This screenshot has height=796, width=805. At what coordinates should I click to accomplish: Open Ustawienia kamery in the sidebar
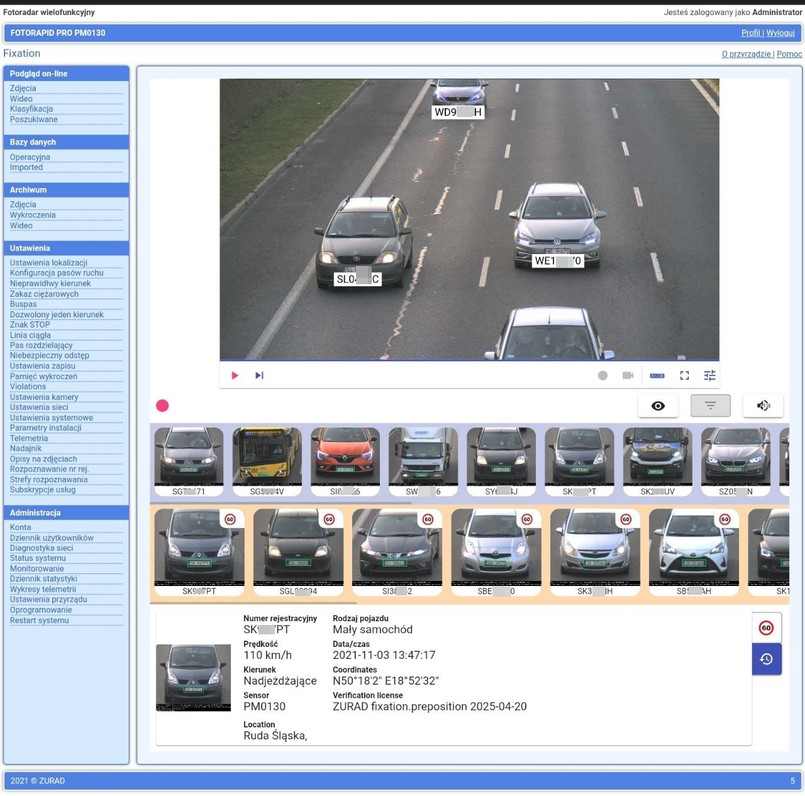(x=44, y=397)
